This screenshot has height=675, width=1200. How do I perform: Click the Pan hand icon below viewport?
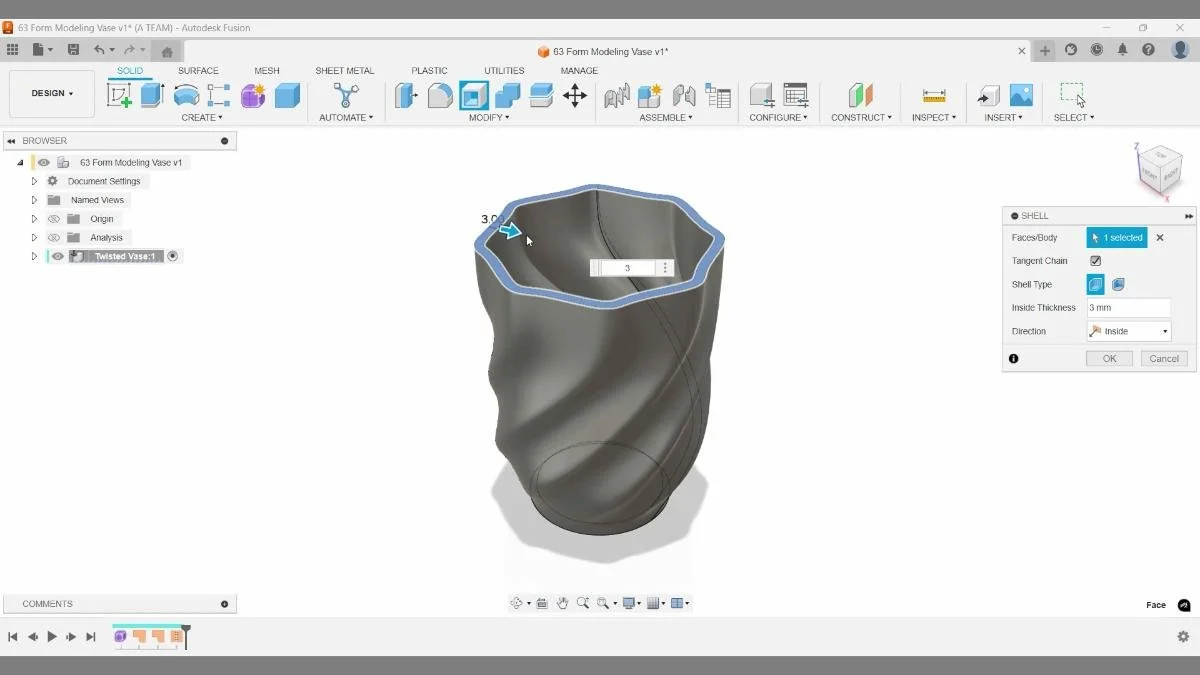(563, 602)
